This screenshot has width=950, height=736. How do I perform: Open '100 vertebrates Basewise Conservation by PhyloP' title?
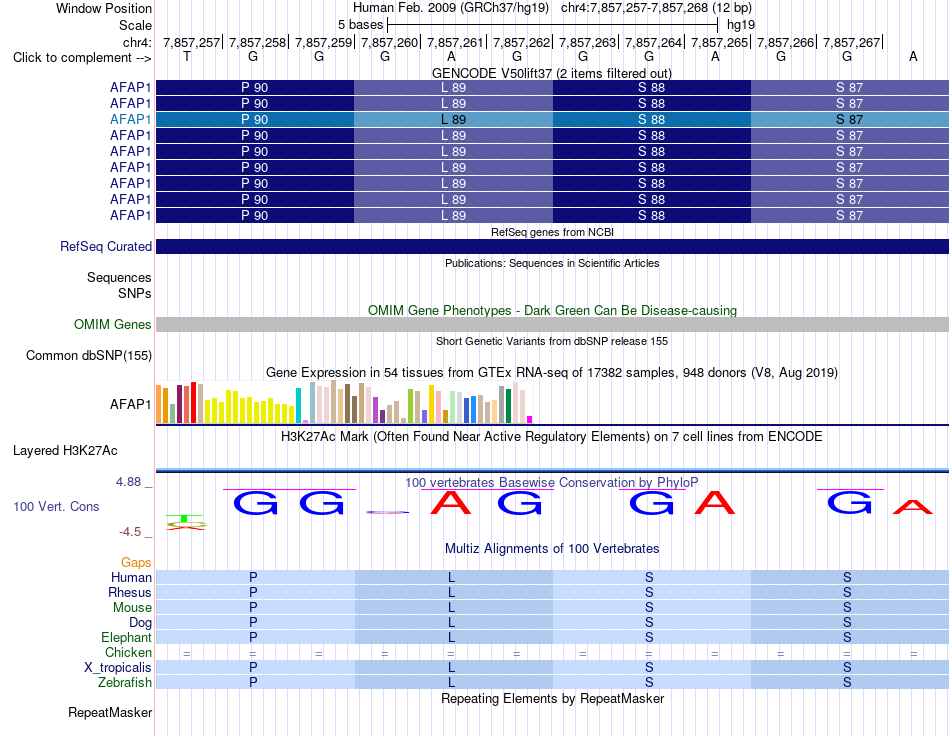click(x=552, y=482)
